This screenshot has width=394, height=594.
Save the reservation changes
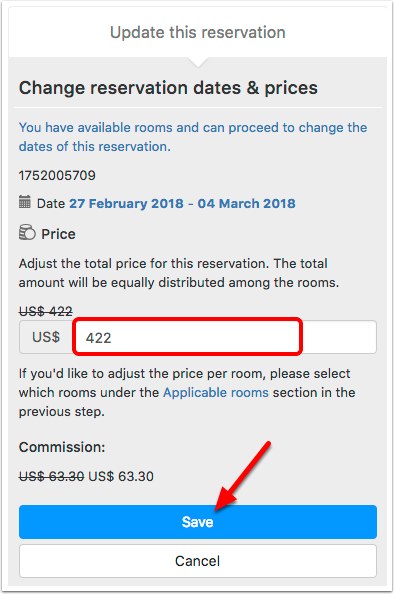point(198,522)
